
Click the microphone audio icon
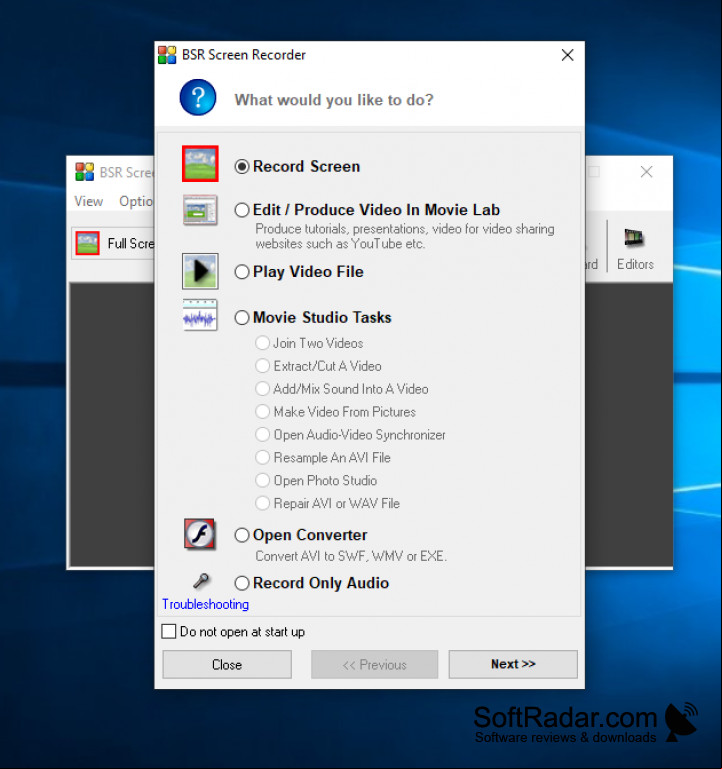pos(201,581)
